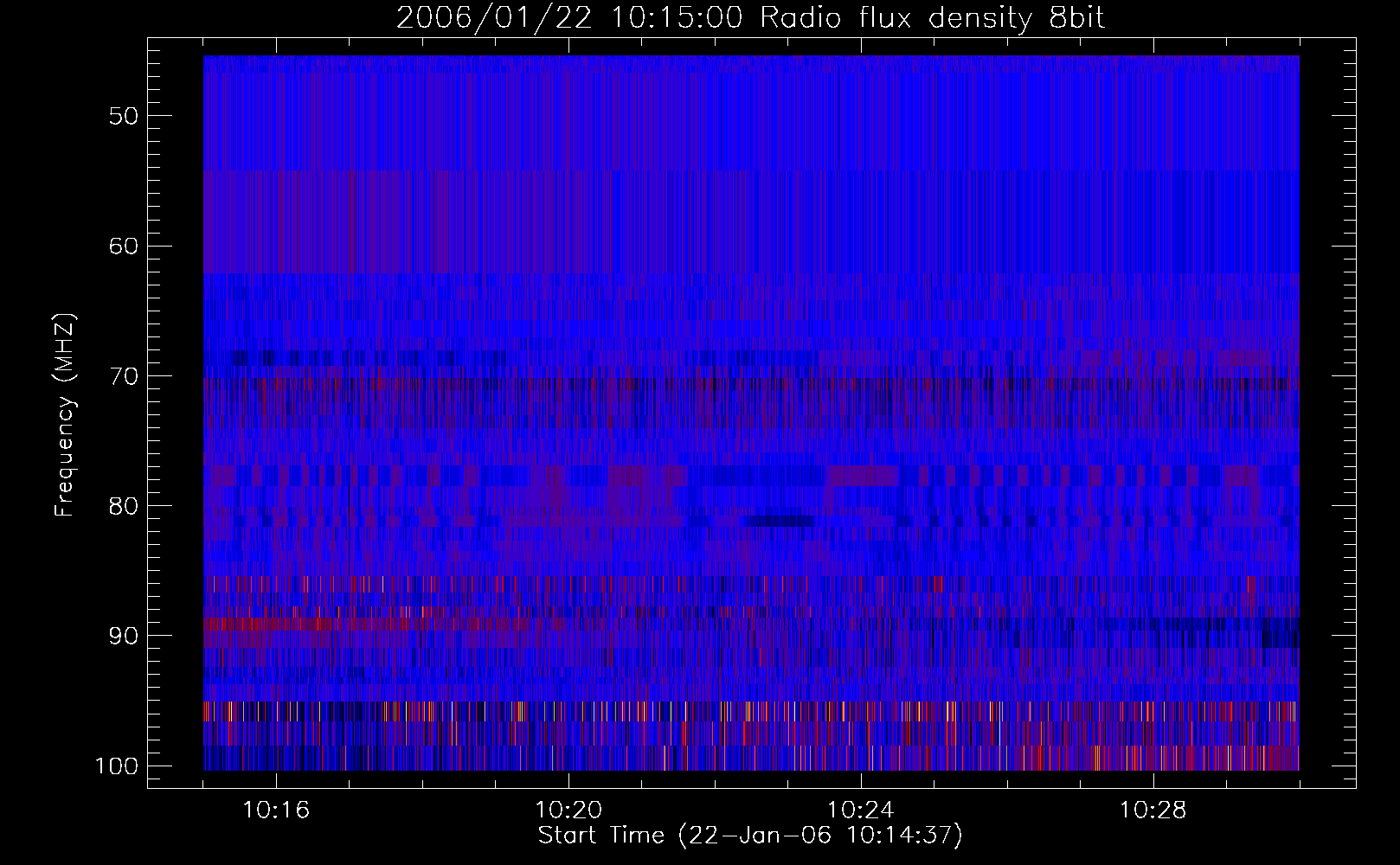Click the 10:20 time tick label
Screen dimensions: 1400x865
568,811
